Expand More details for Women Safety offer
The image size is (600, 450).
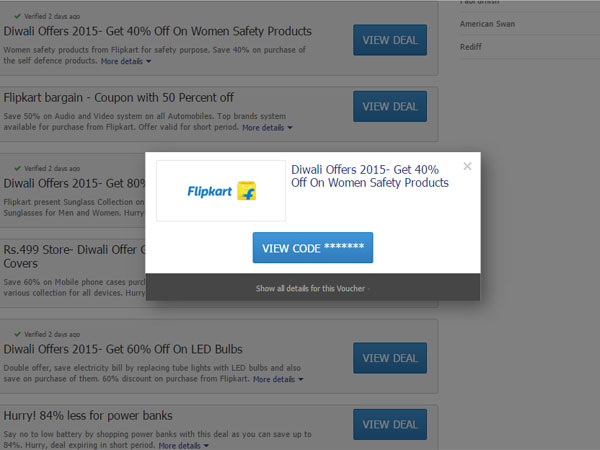126,62
